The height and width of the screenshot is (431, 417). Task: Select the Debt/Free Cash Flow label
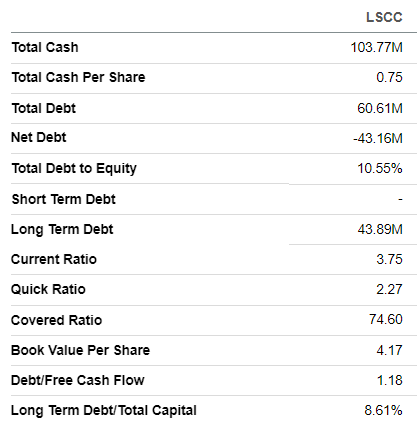coord(78,380)
